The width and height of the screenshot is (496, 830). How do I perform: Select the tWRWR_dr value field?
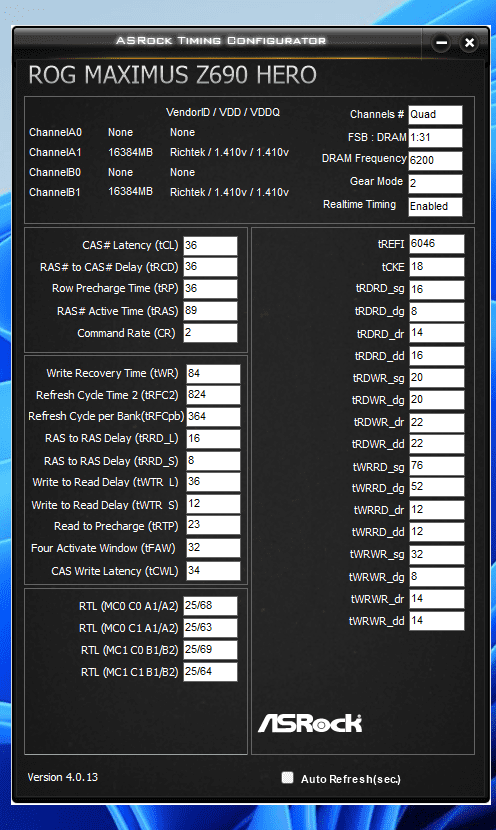click(x=437, y=599)
